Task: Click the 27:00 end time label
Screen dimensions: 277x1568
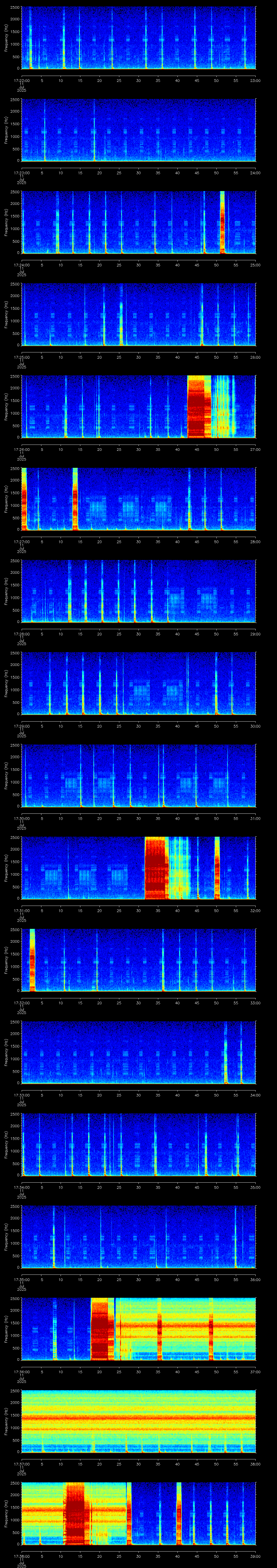Action: [255, 449]
